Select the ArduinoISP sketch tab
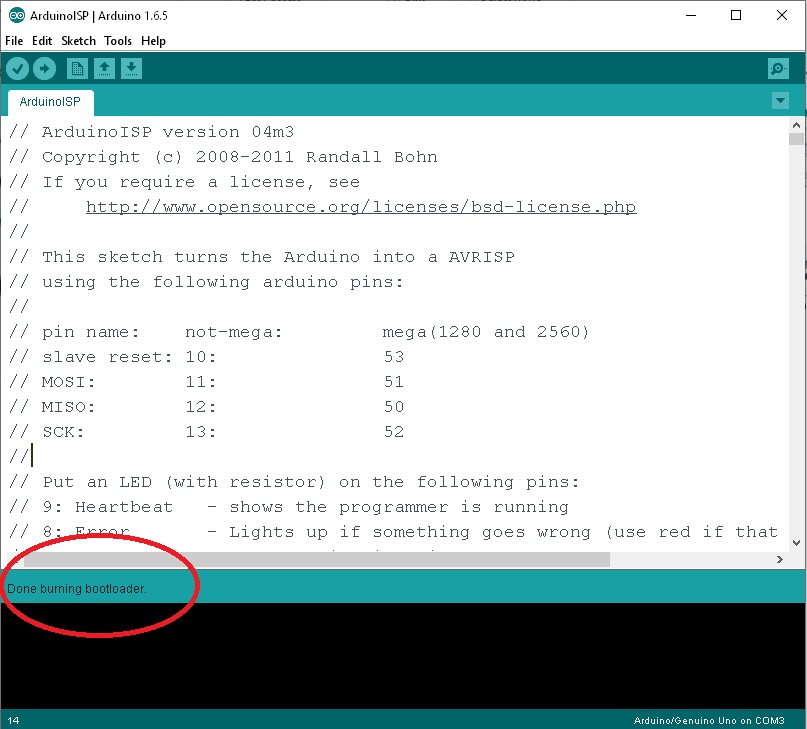The height and width of the screenshot is (729, 807). (x=50, y=102)
